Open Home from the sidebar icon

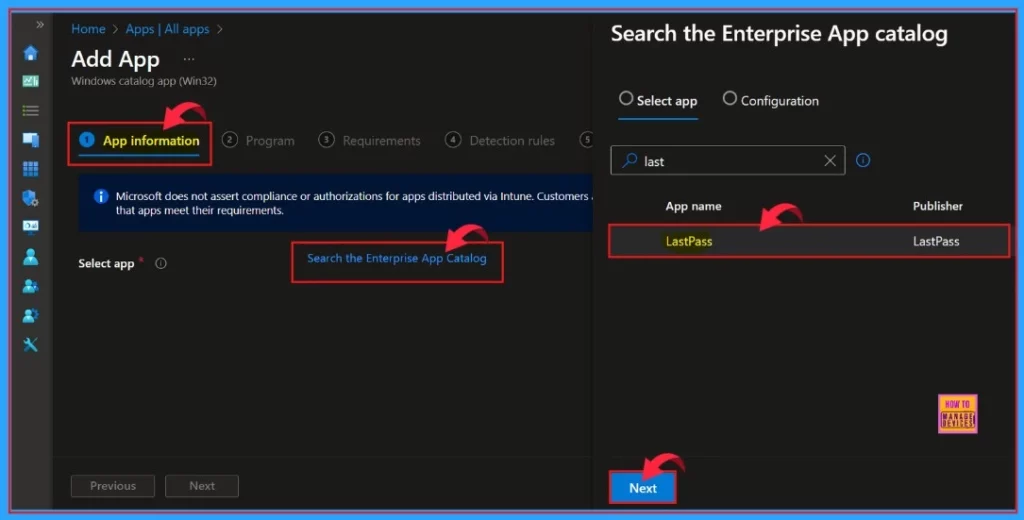point(30,53)
